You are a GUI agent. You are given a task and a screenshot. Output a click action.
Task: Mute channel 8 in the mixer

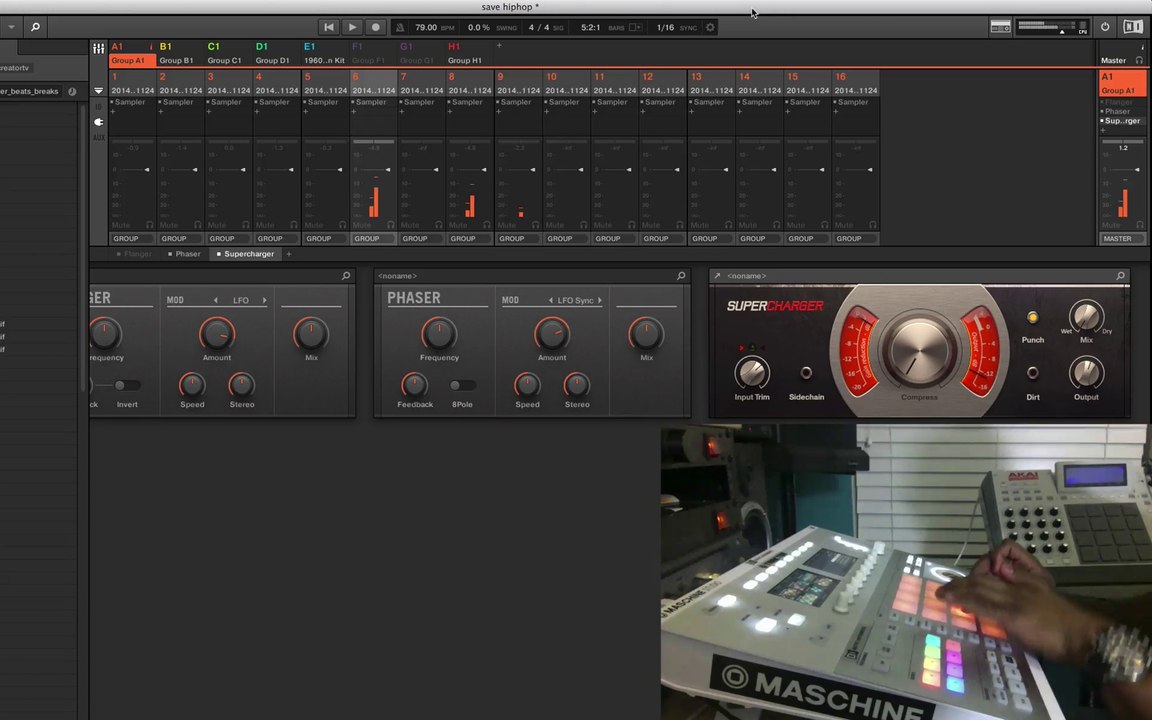[x=458, y=225]
